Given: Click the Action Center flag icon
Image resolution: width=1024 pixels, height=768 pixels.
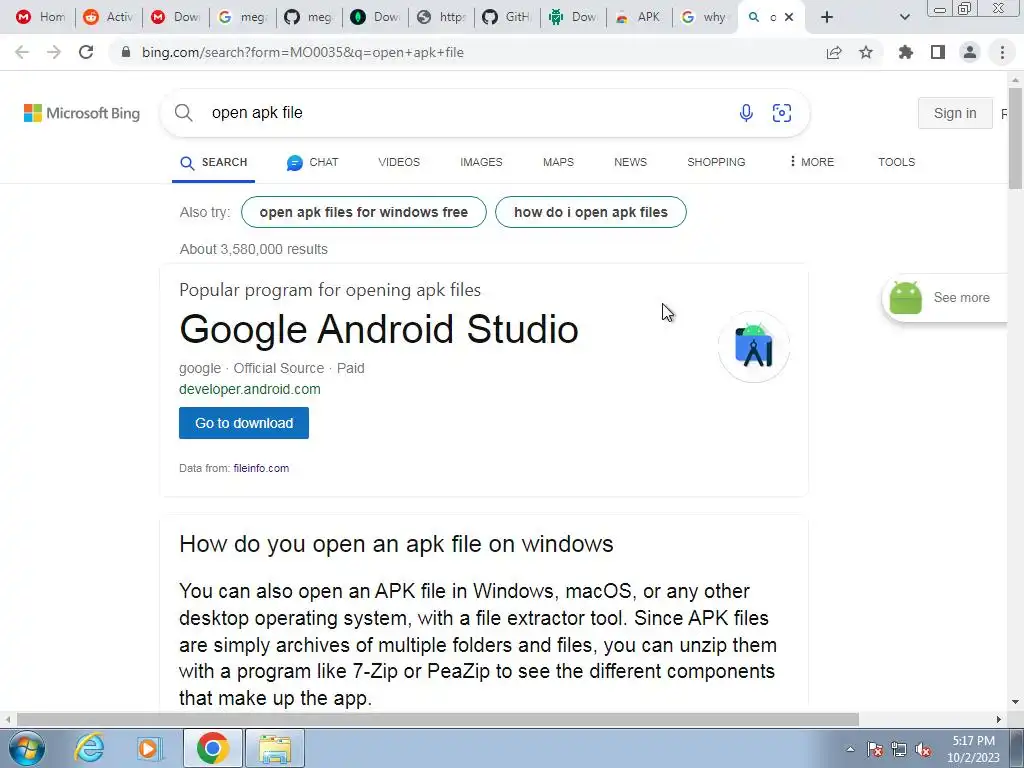Looking at the screenshot, I should tap(875, 749).
